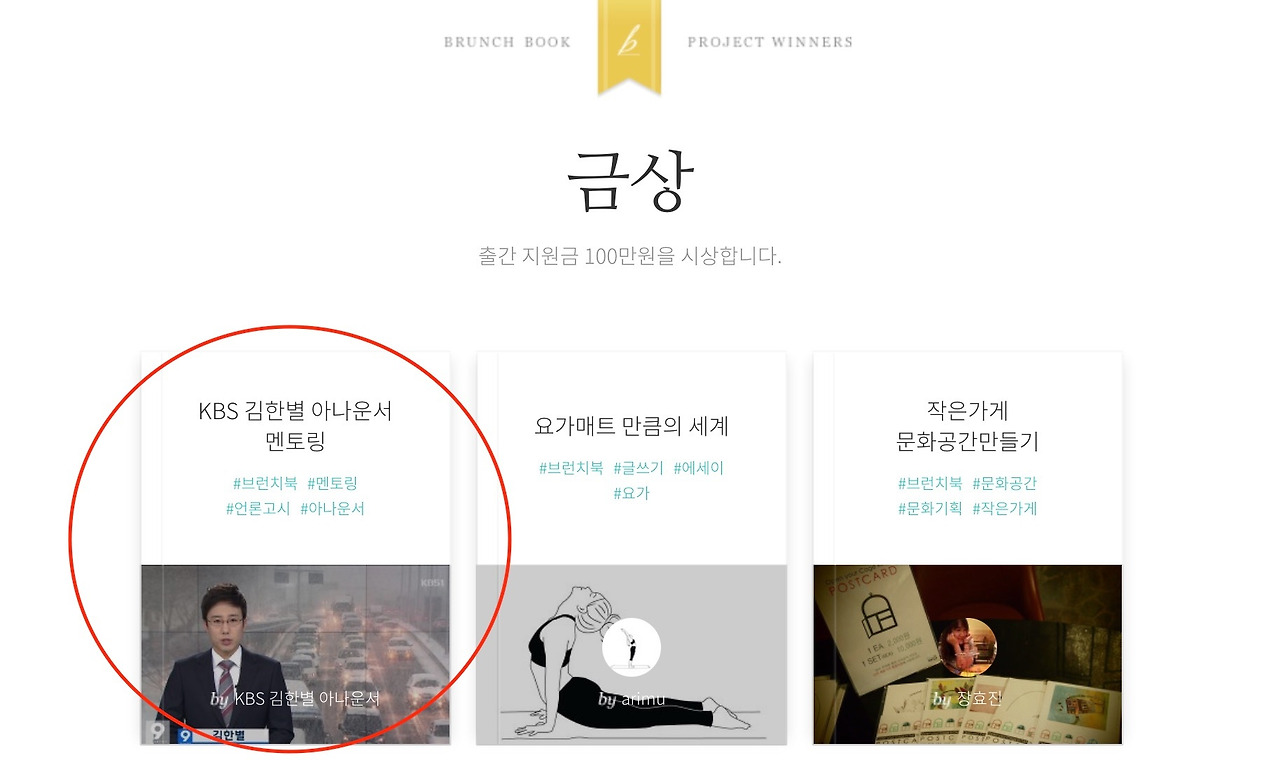Viewport: 1280px width, 760px height.
Task: Click the news anchor cover image
Action: 295,655
